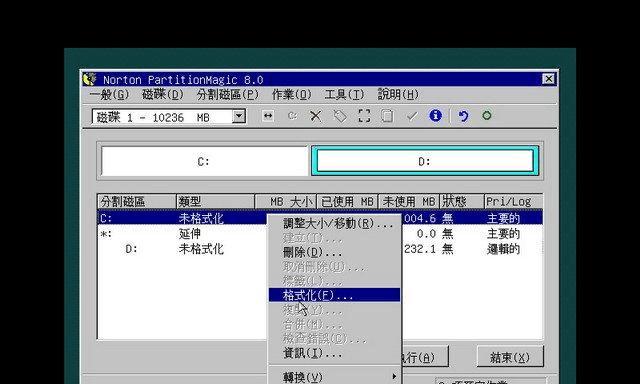
Task: Click the 狀態 column header
Action: (x=462, y=201)
